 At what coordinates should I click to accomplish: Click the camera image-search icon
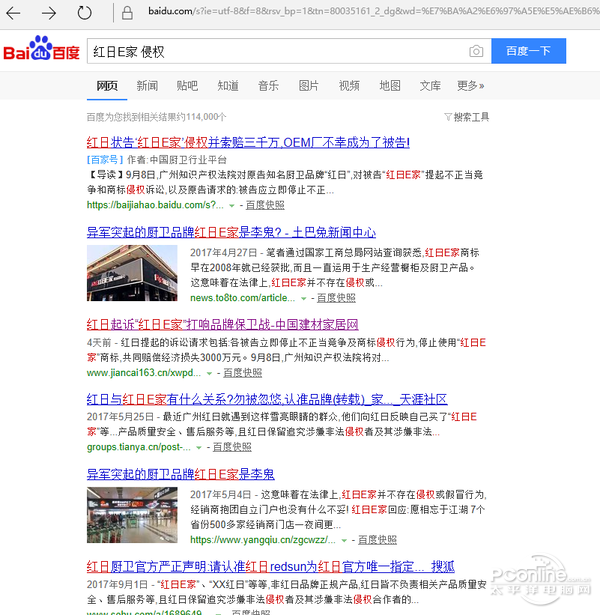(476, 51)
